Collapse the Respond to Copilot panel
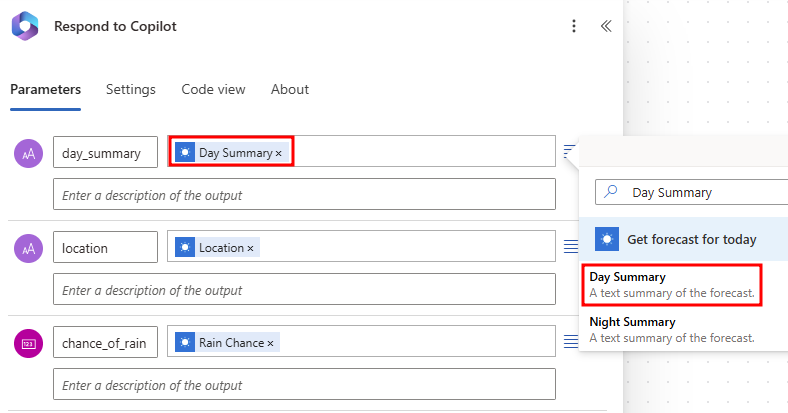 [x=605, y=26]
